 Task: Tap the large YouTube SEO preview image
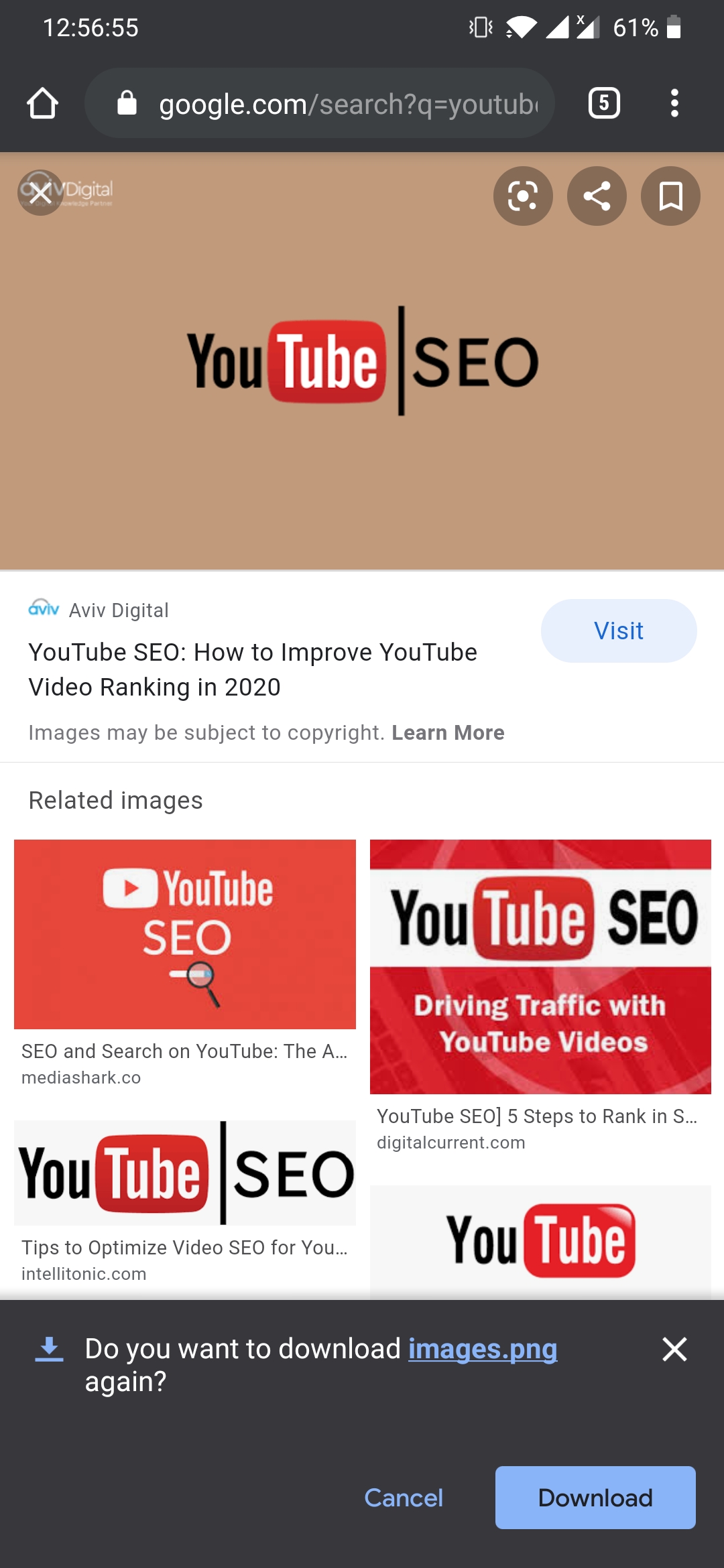point(362,361)
